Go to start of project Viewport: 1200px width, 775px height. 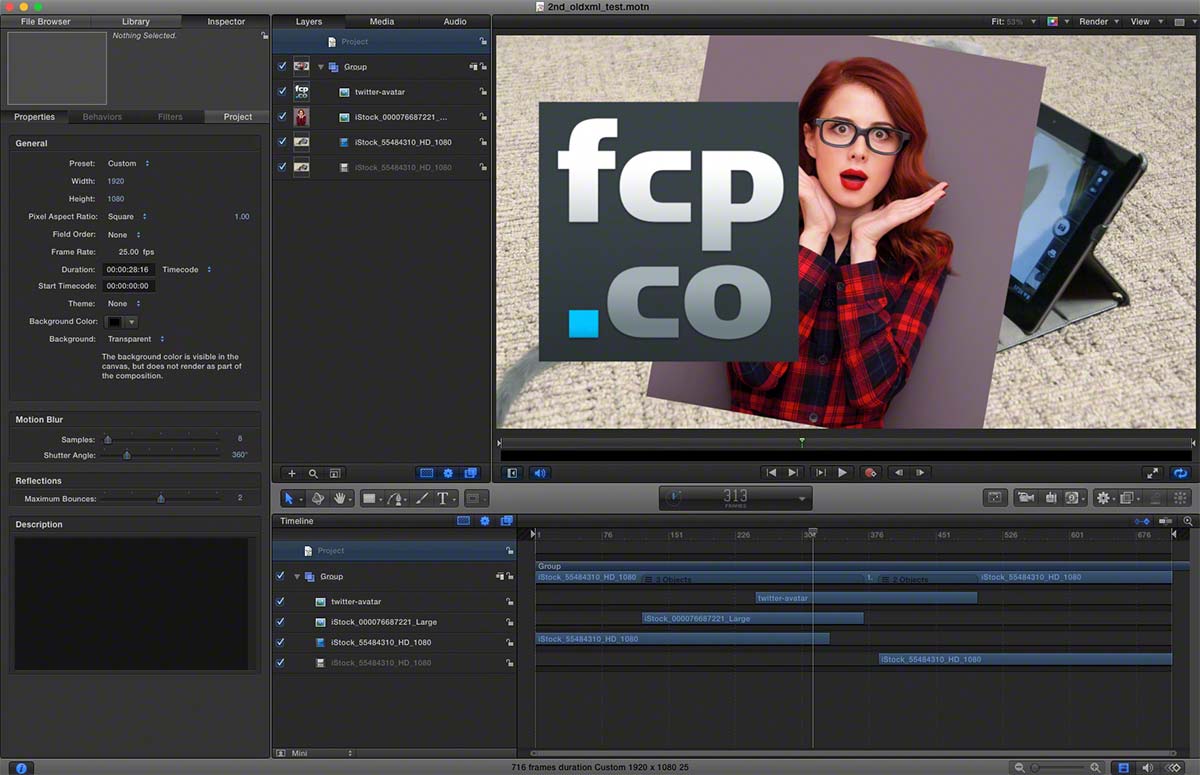pos(770,473)
